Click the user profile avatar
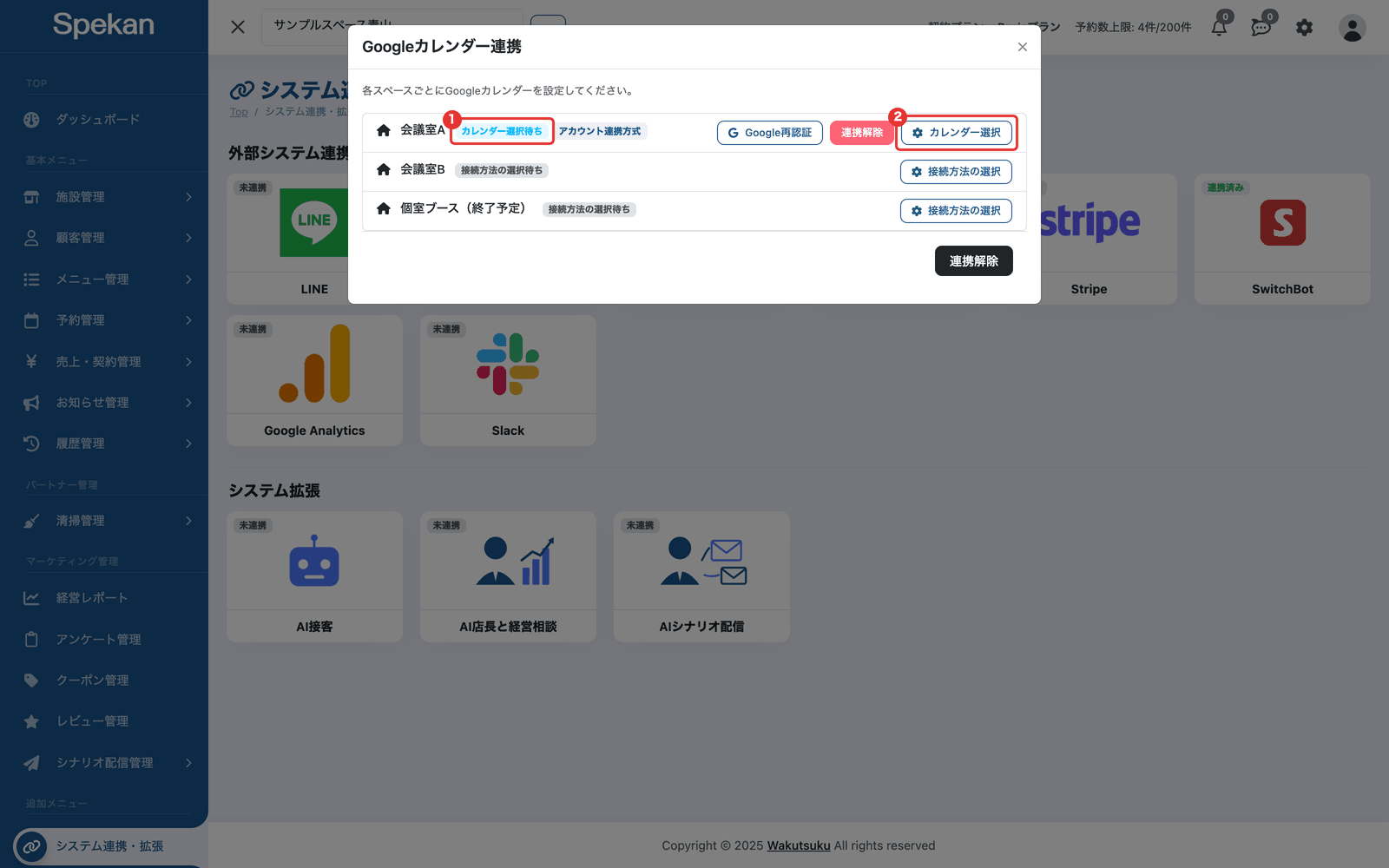Image resolution: width=1389 pixels, height=868 pixels. point(1352,28)
